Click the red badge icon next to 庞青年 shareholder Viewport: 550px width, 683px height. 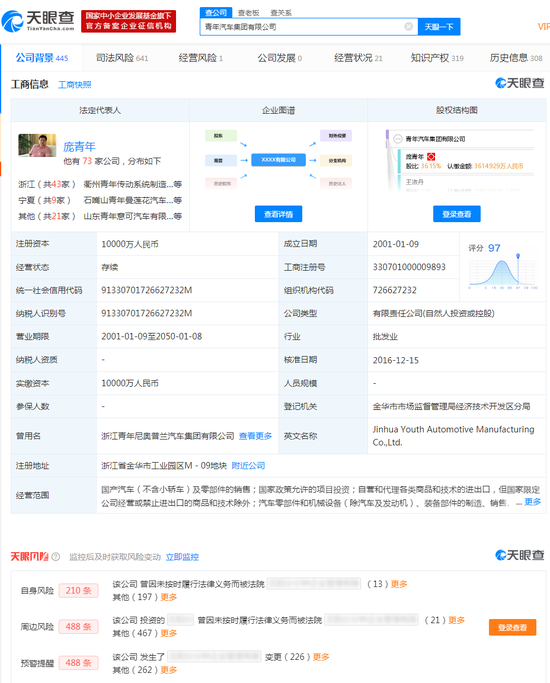[431, 156]
